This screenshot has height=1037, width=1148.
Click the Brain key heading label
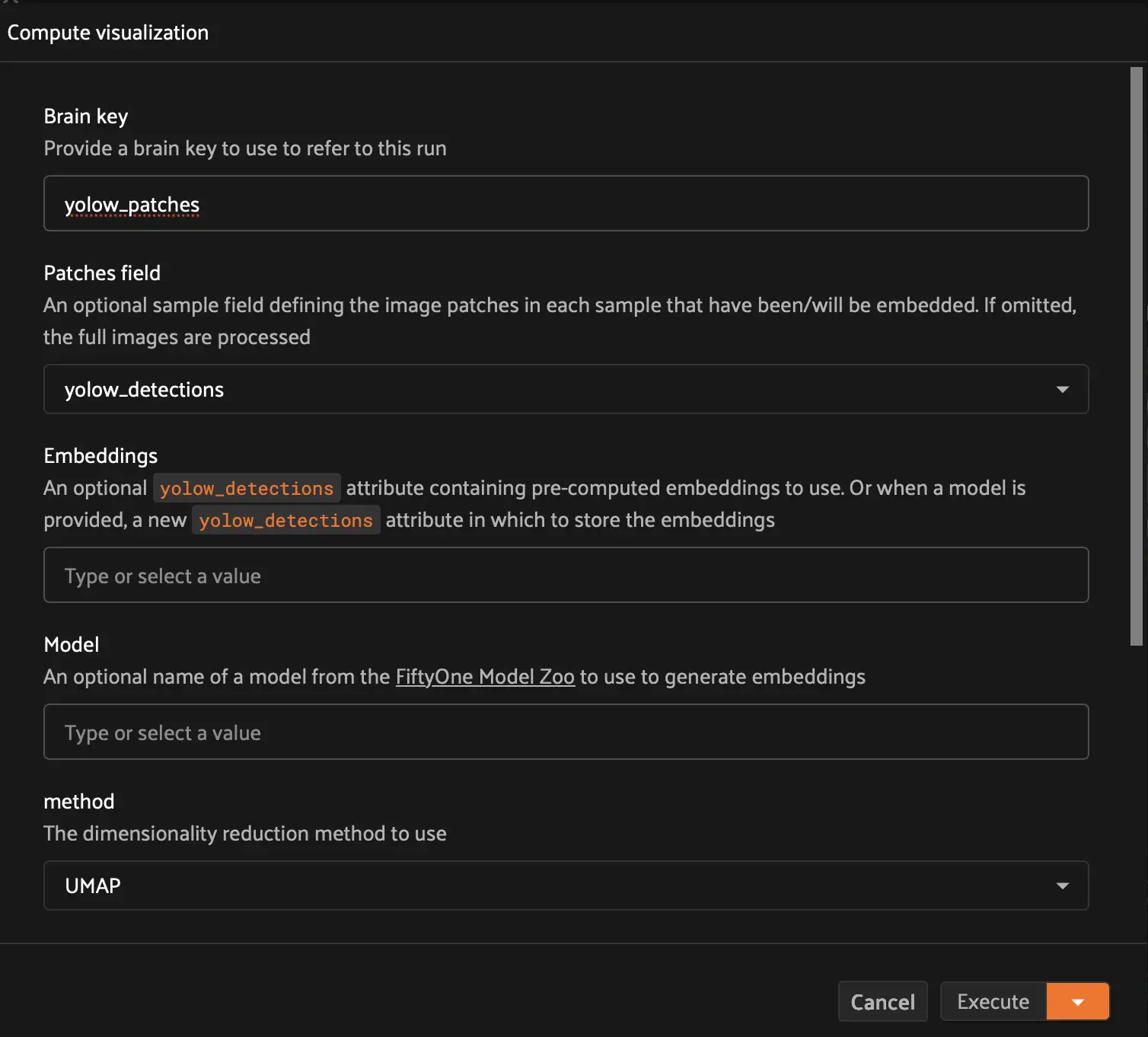pos(86,116)
